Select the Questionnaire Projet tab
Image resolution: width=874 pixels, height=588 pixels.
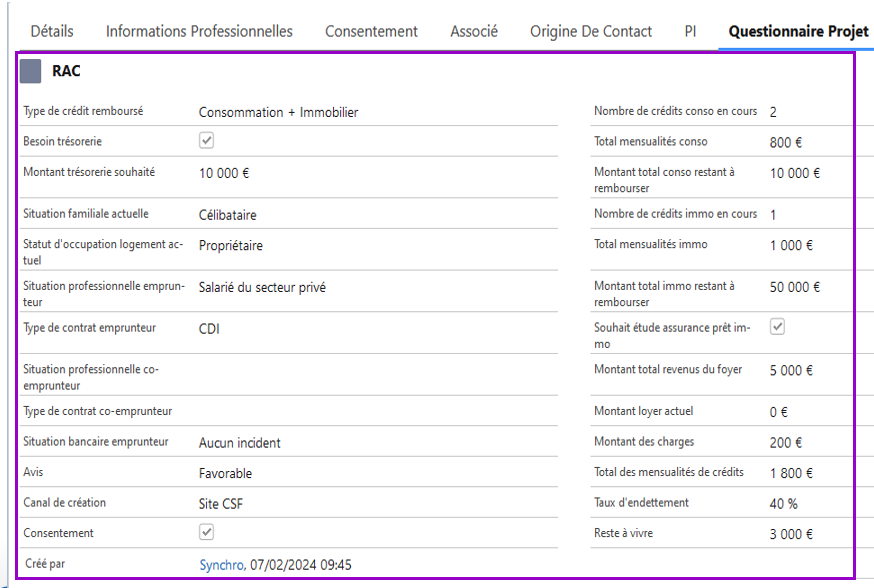[798, 31]
